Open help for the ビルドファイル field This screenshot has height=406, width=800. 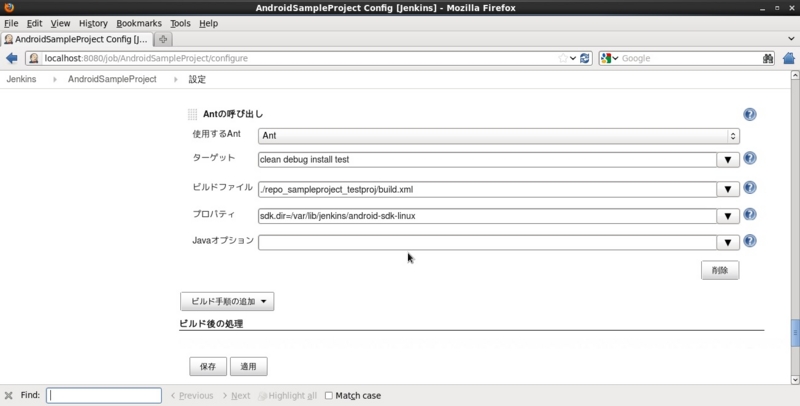(749, 188)
